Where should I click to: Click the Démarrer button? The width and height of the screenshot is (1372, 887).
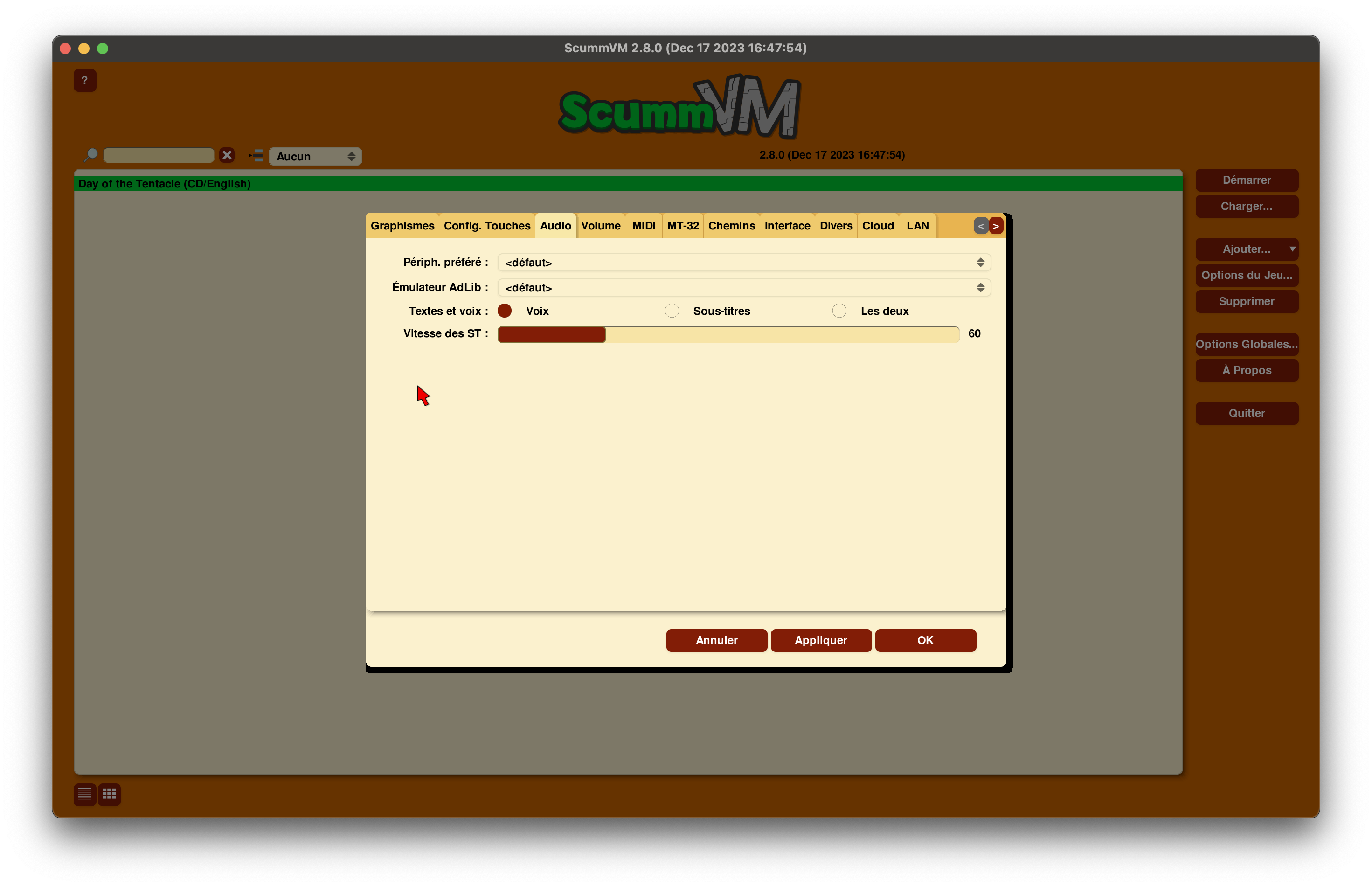pos(1247,180)
